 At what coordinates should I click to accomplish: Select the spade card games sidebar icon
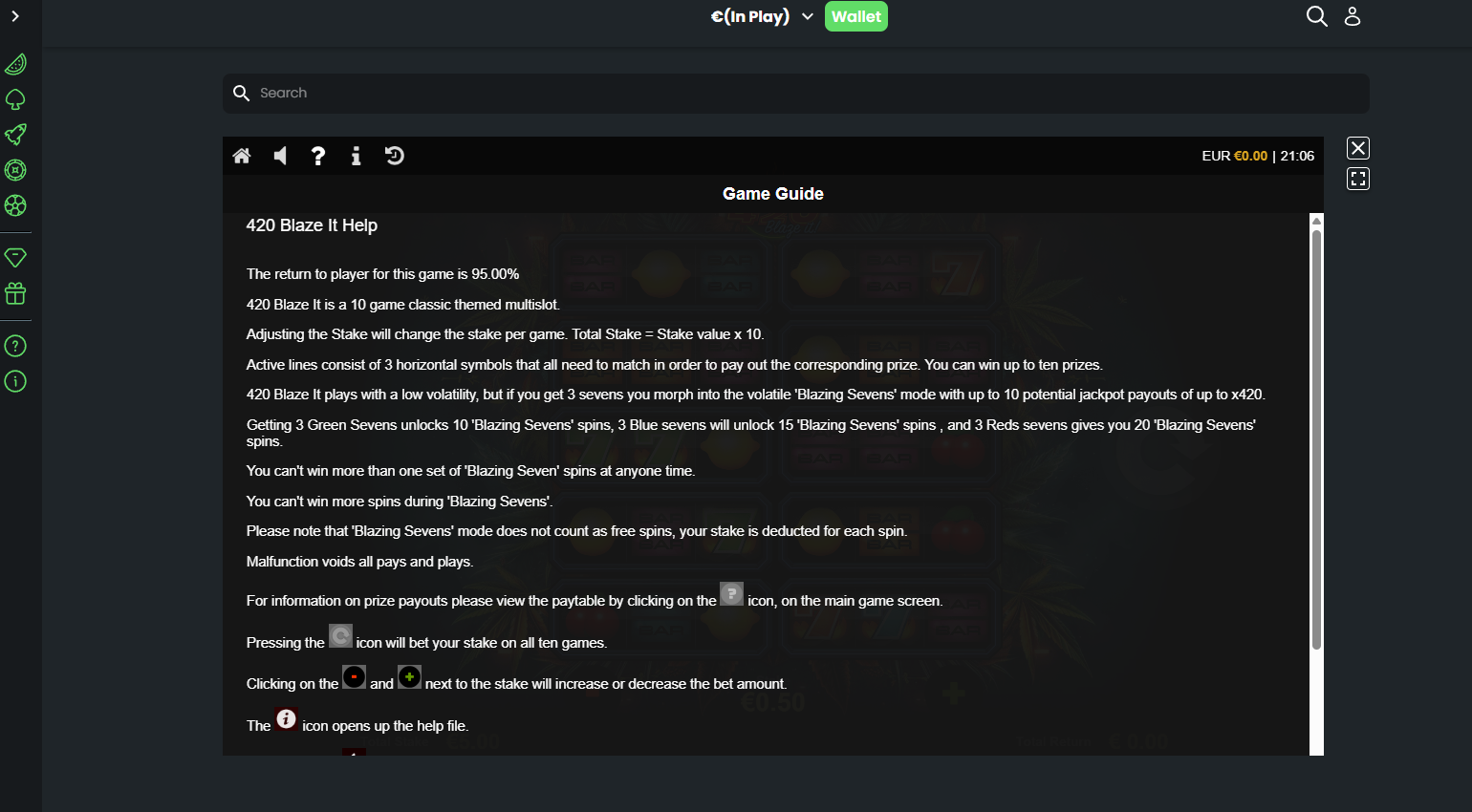[15, 99]
